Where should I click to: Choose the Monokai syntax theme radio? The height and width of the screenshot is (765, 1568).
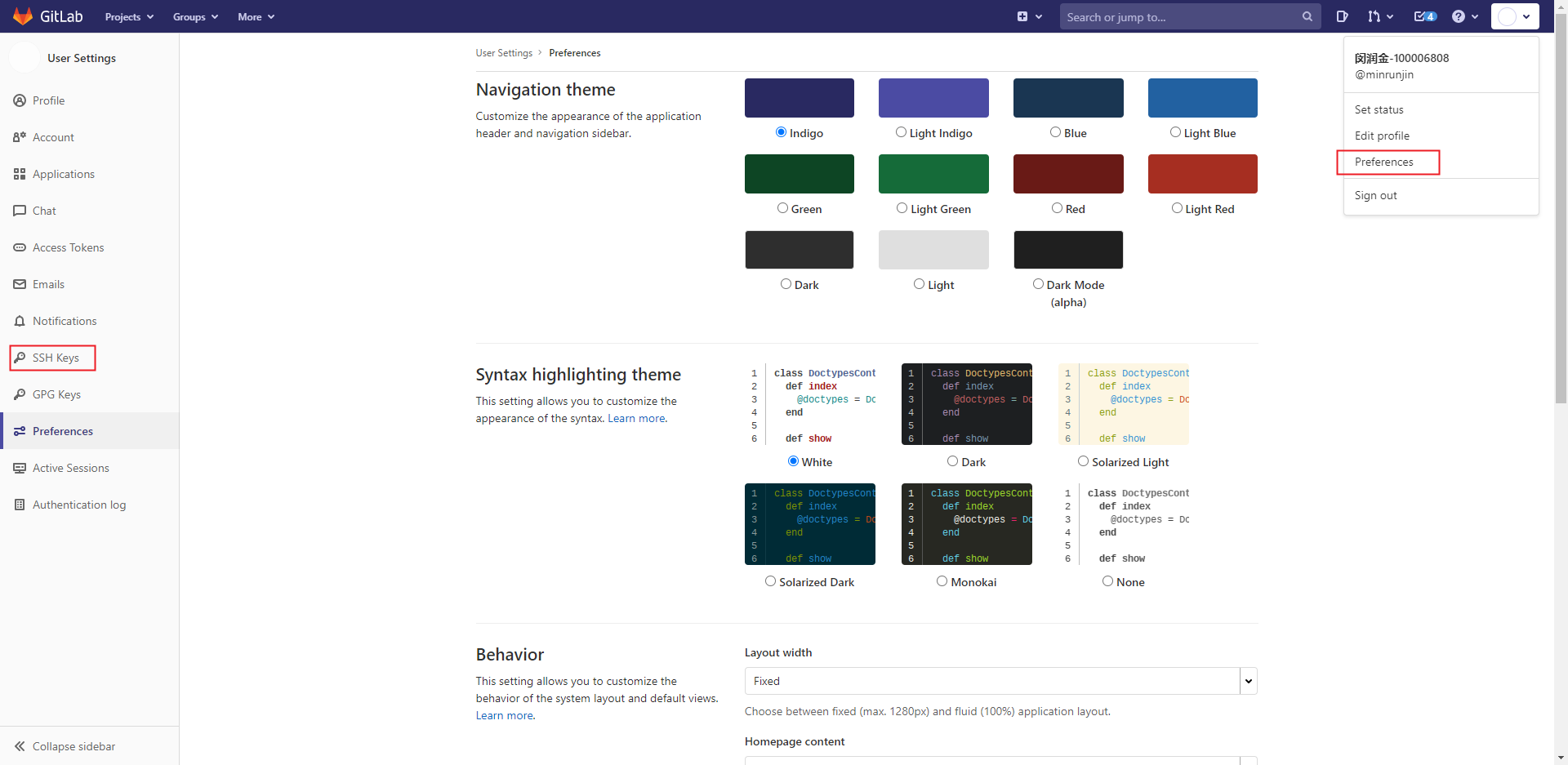pyautogui.click(x=942, y=581)
